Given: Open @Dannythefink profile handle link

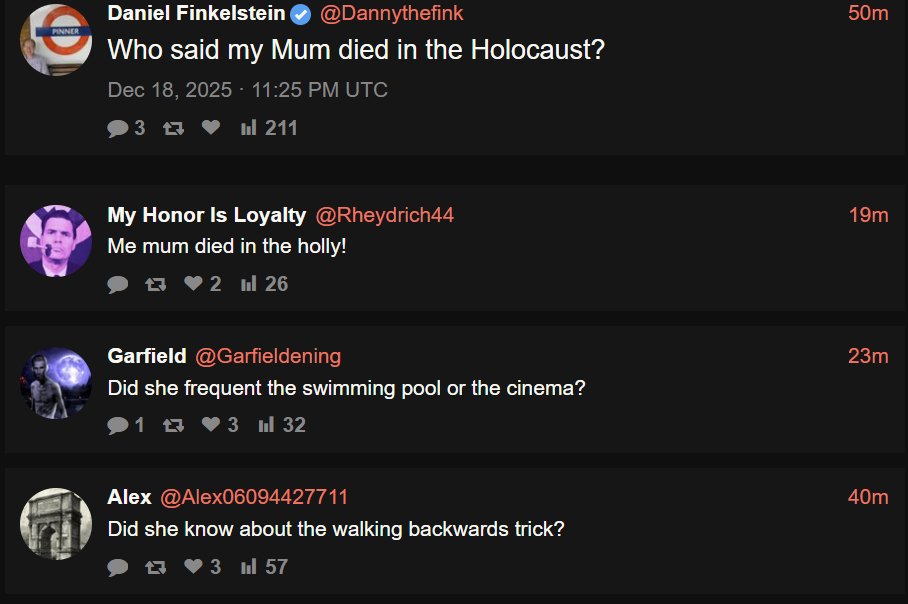Looking at the screenshot, I should [391, 13].
